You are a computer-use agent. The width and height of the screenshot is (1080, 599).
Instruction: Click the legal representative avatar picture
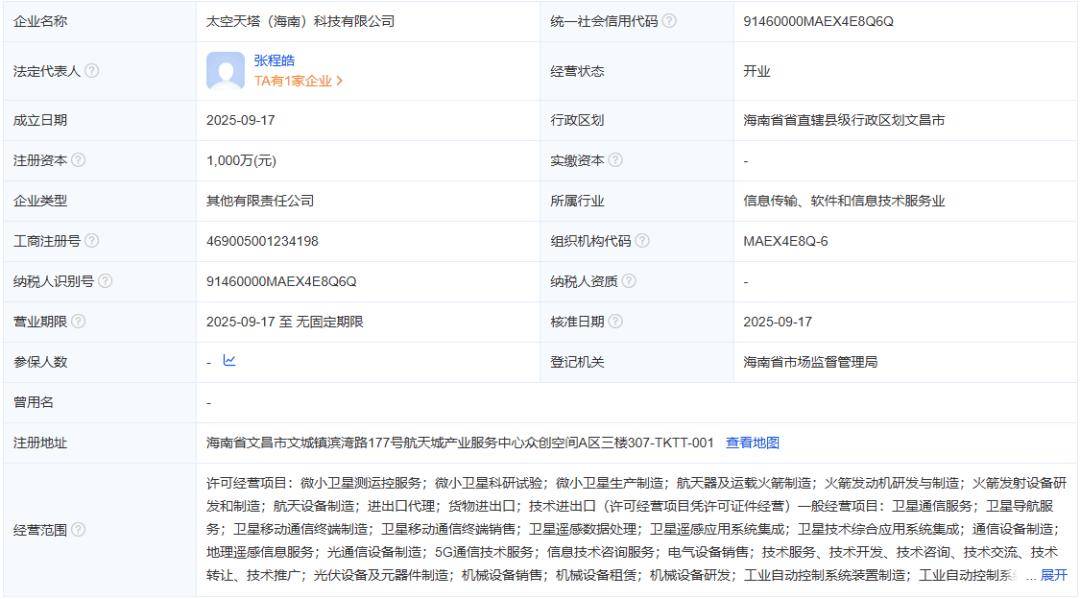tap(224, 71)
